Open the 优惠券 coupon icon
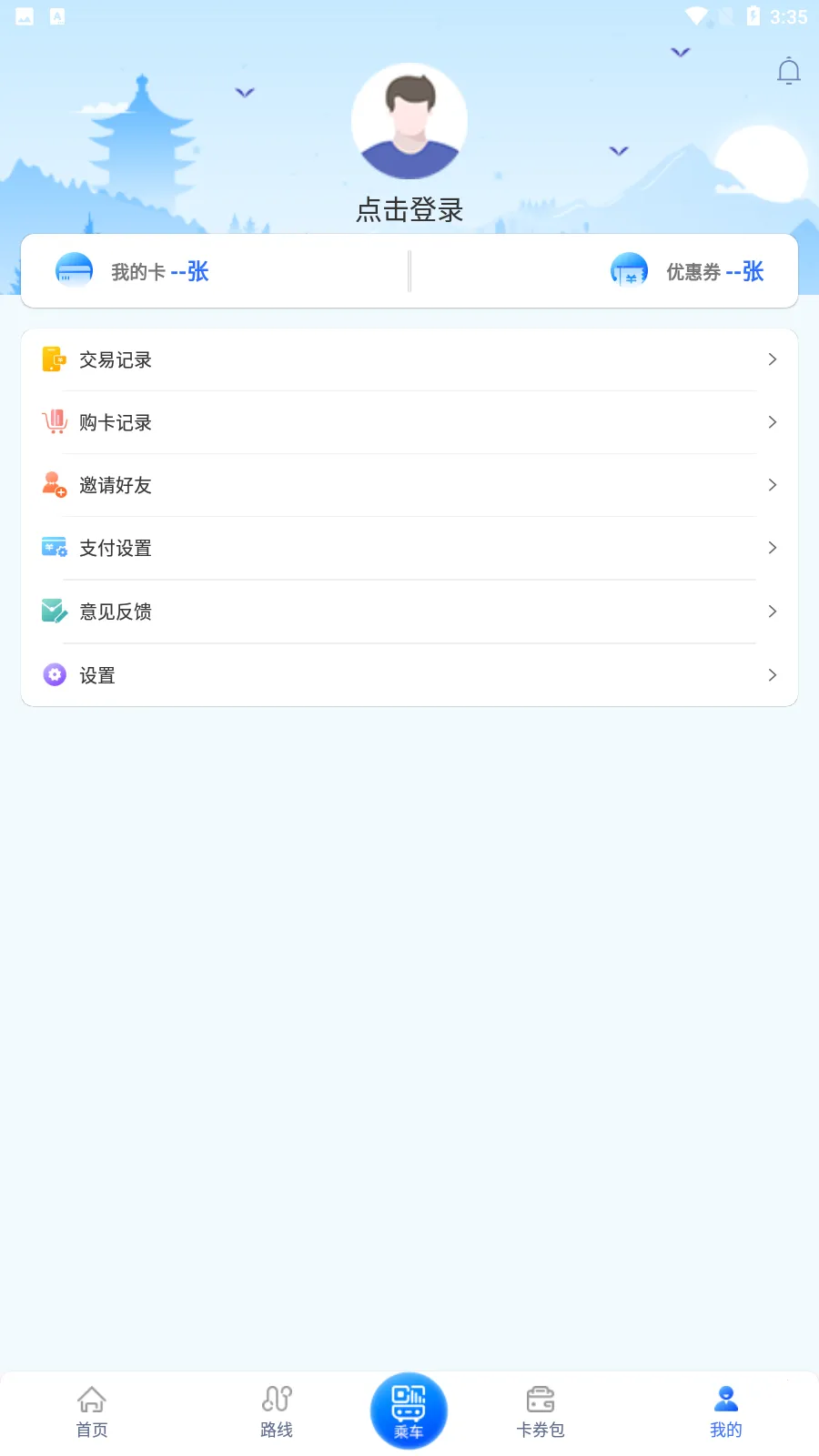This screenshot has width=819, height=1456. coord(629,271)
